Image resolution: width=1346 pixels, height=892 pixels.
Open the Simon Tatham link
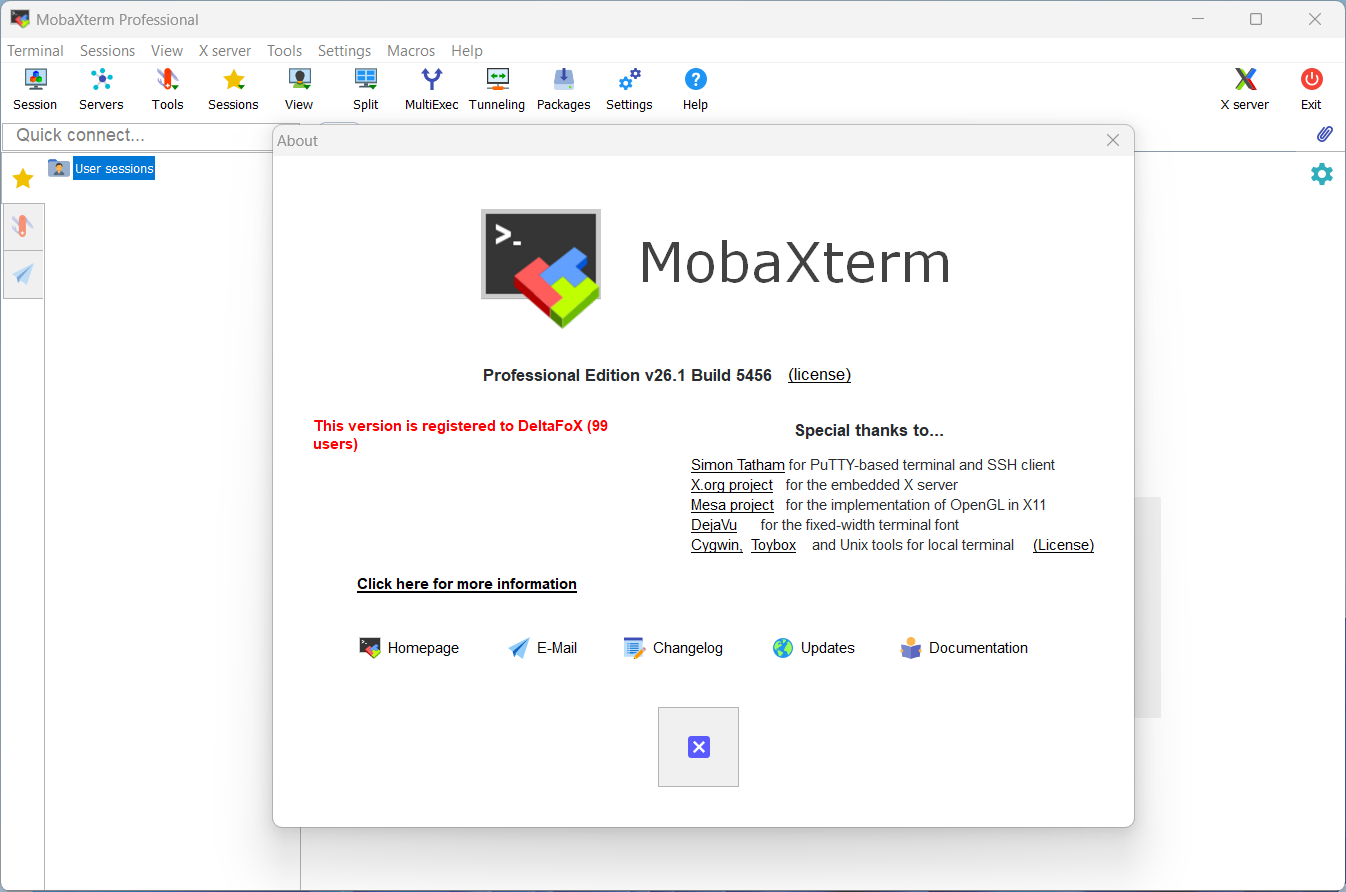point(738,465)
